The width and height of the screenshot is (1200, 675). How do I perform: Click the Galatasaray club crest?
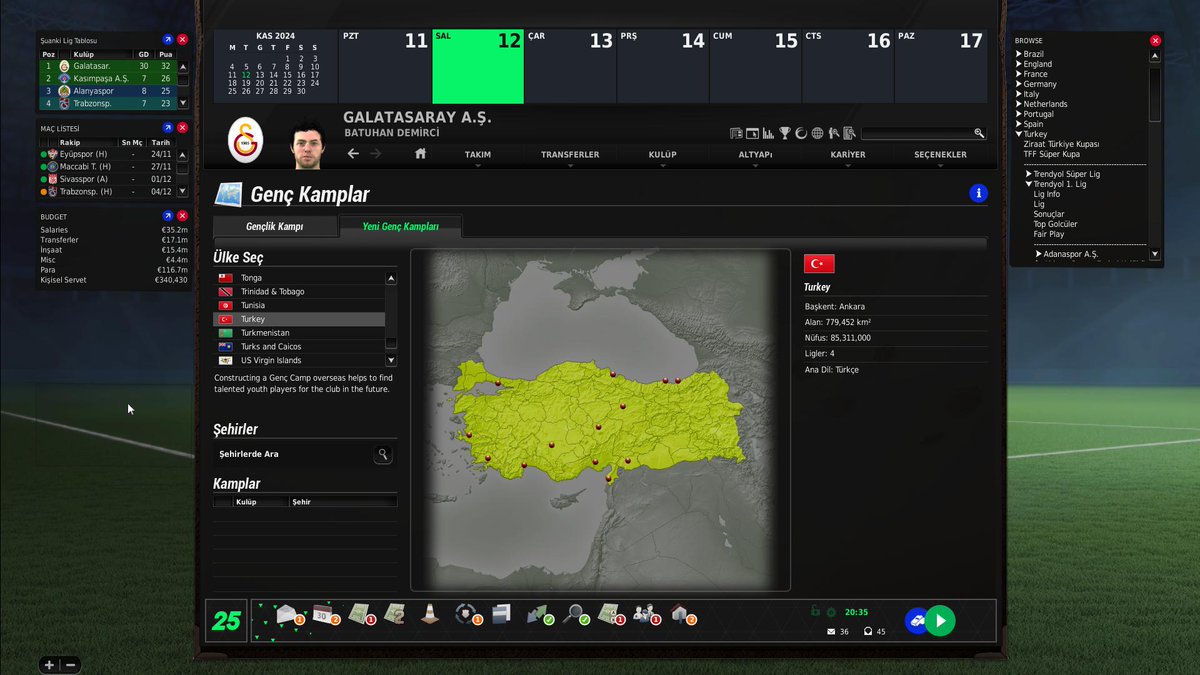(x=245, y=141)
